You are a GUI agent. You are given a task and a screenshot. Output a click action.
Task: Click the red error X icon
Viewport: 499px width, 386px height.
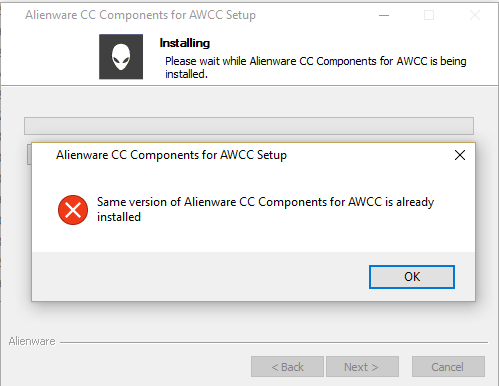(x=73, y=210)
